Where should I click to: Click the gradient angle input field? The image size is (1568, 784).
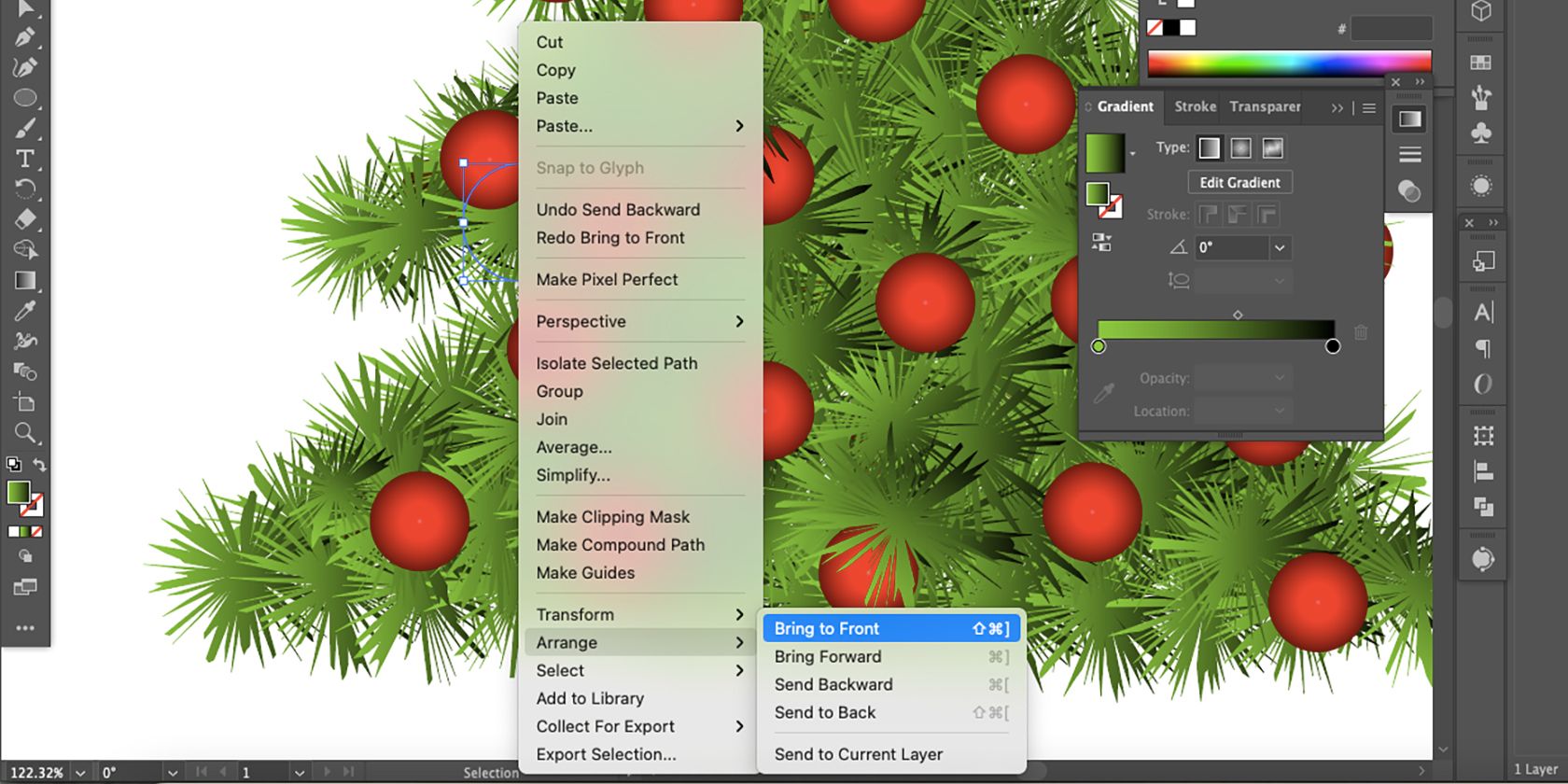coord(1232,247)
